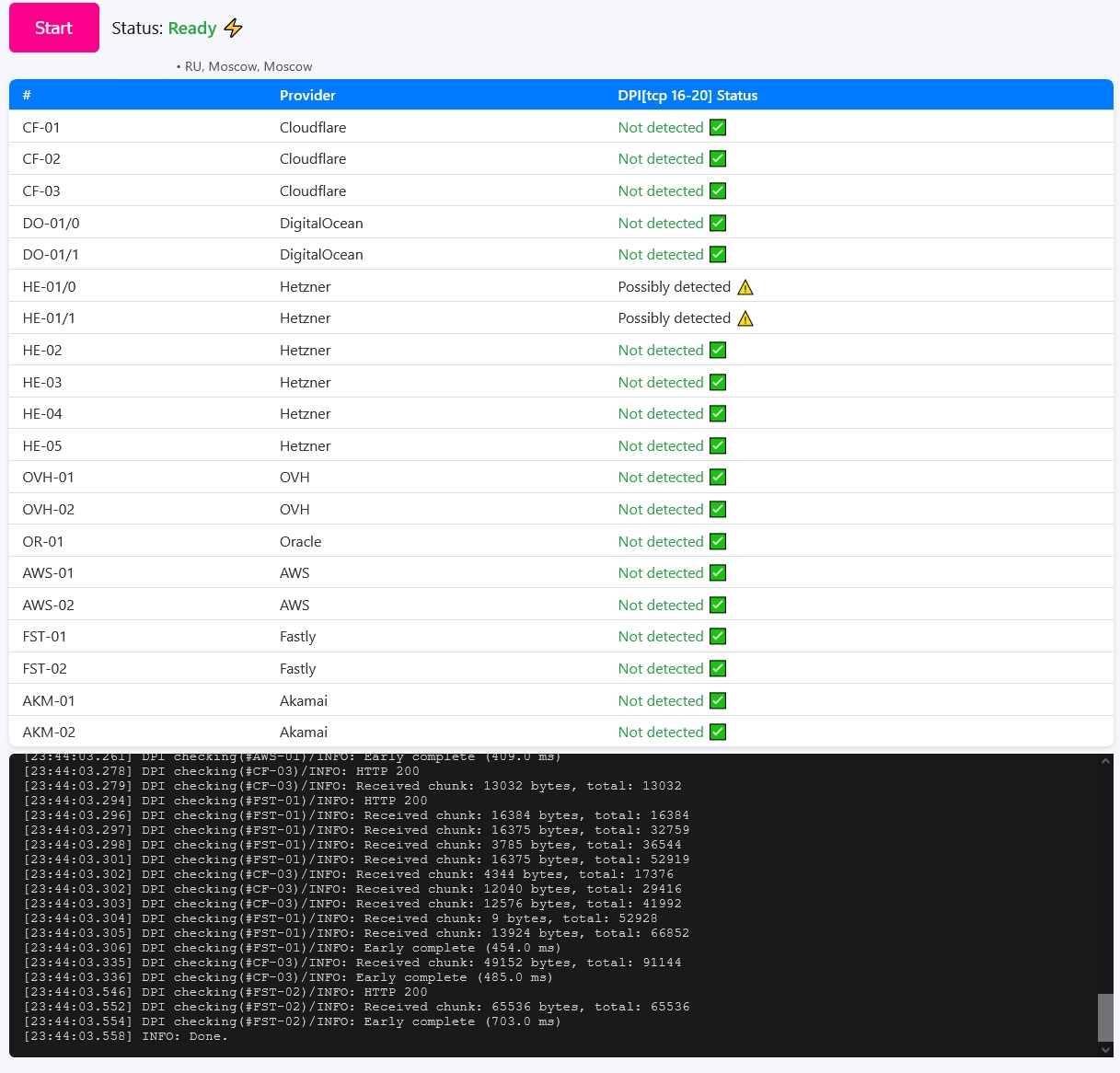This screenshot has height=1073, width=1120.
Task: Select the HE-03 row identifier
Action: click(x=42, y=383)
